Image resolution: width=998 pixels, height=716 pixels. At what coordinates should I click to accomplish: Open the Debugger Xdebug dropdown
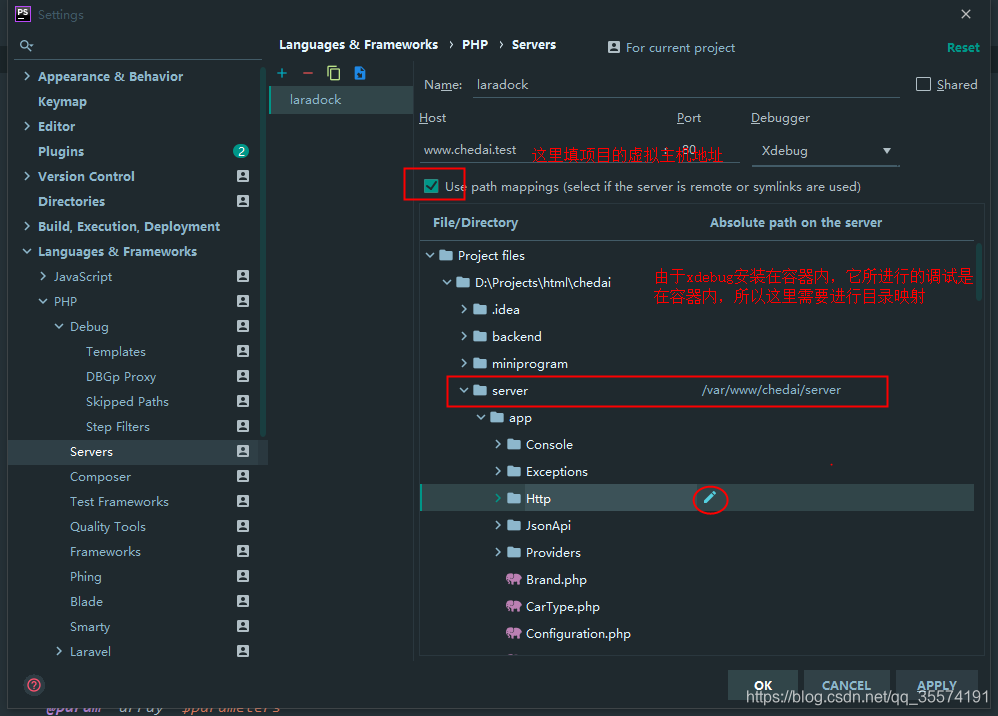click(826, 151)
